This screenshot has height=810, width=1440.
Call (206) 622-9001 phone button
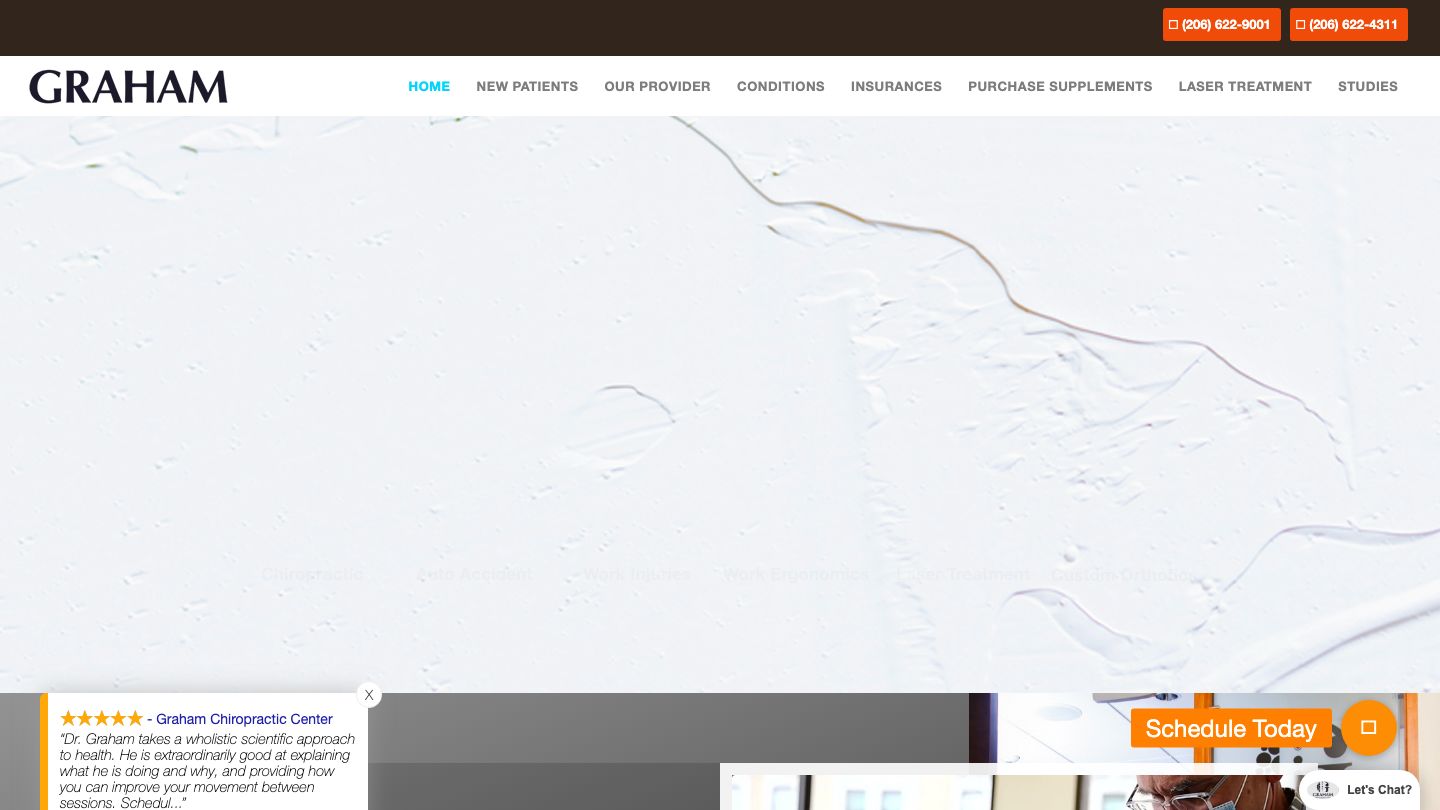tap(1221, 25)
